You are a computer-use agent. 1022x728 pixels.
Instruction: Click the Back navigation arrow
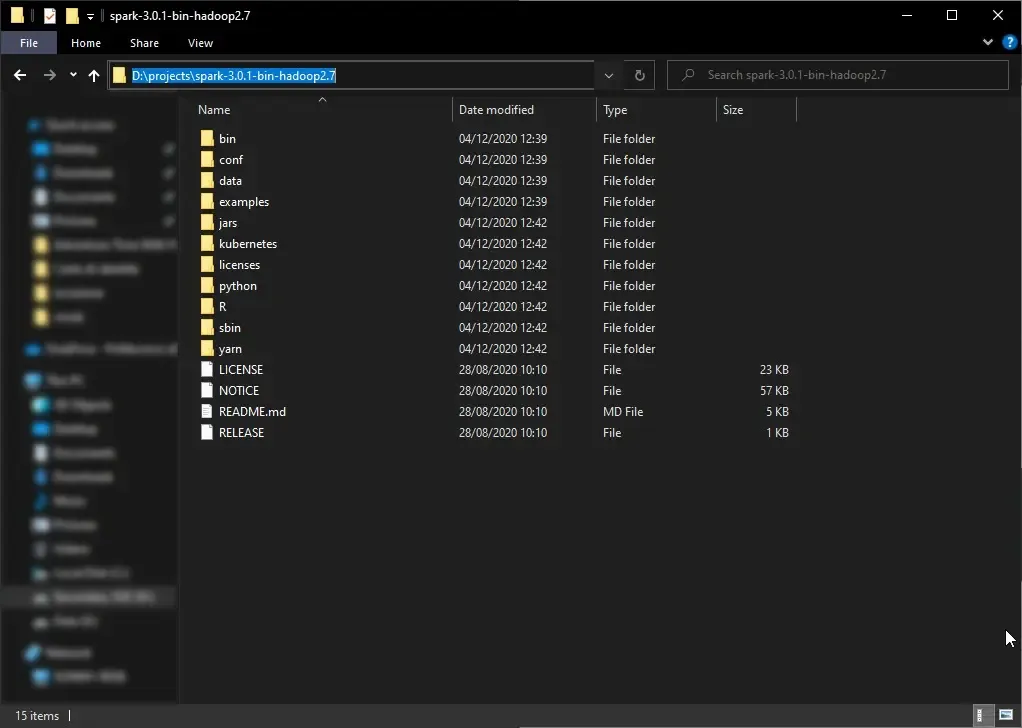(x=20, y=76)
